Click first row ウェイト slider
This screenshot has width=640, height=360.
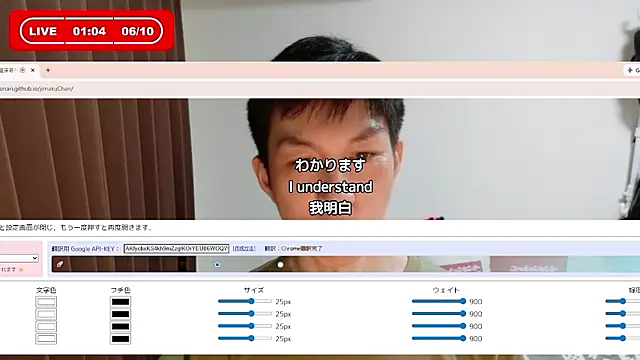[x=439, y=301]
